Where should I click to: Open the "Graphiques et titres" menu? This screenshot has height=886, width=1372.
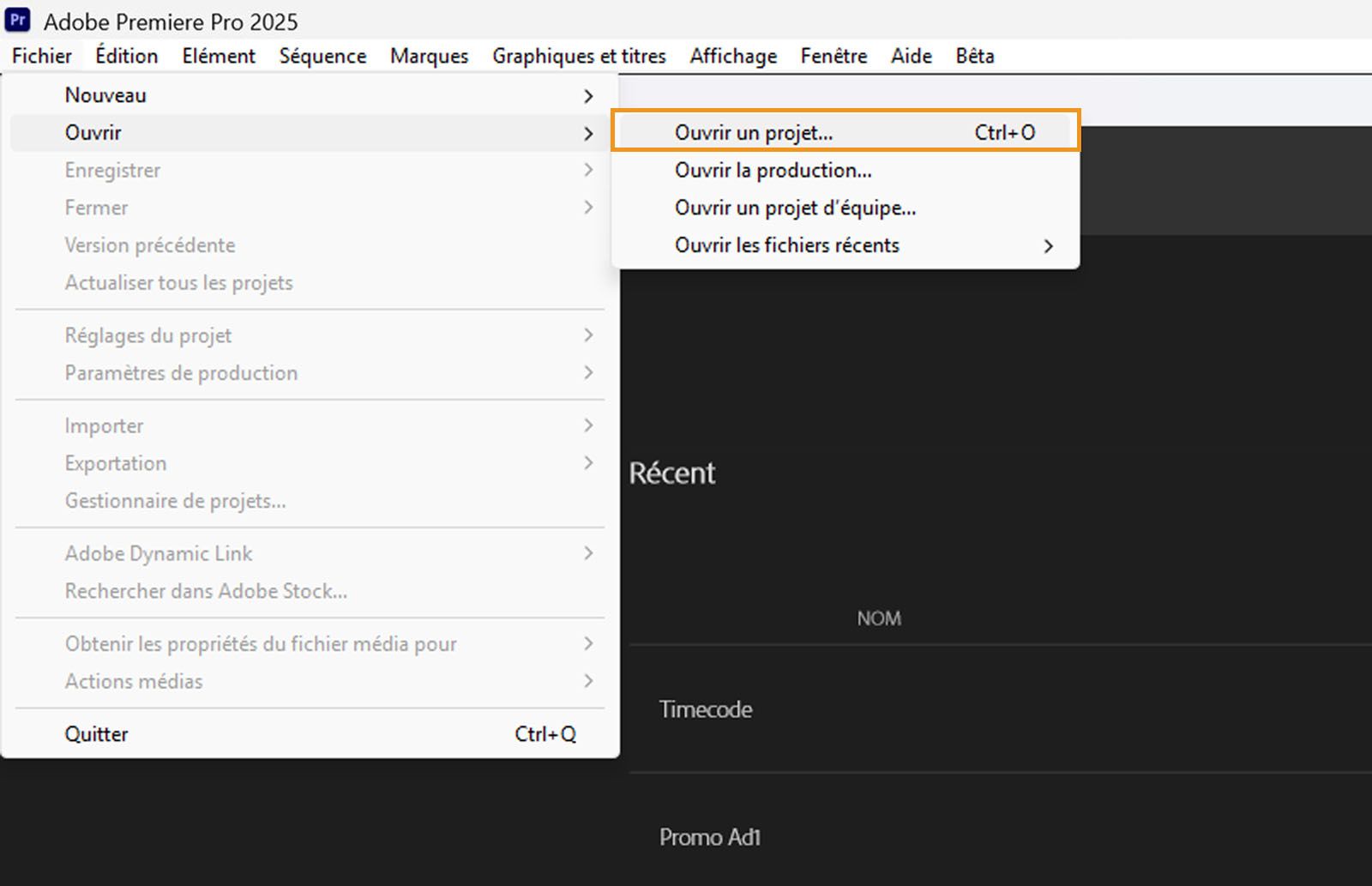[x=579, y=56]
